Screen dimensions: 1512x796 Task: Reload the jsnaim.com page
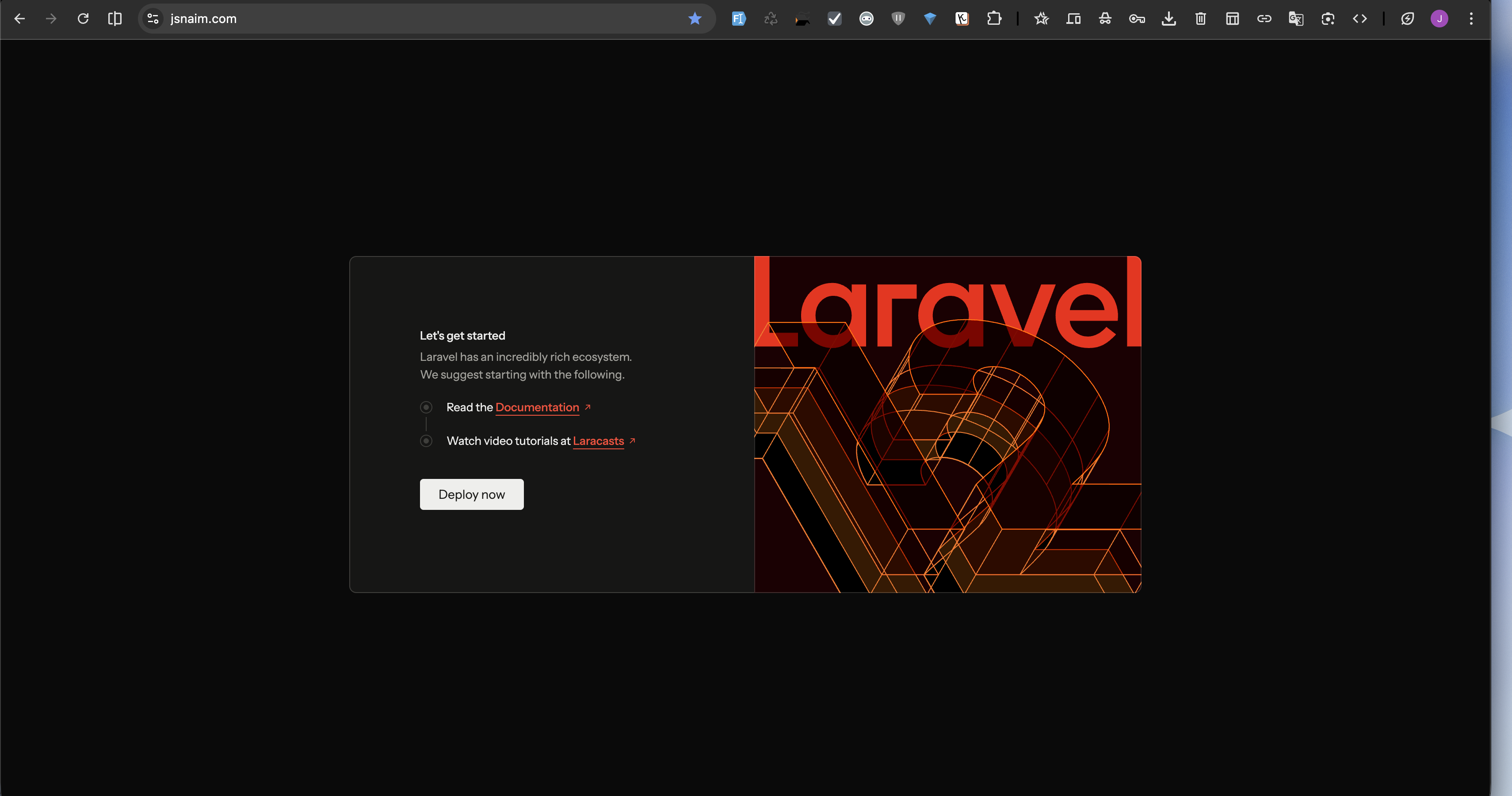click(83, 19)
